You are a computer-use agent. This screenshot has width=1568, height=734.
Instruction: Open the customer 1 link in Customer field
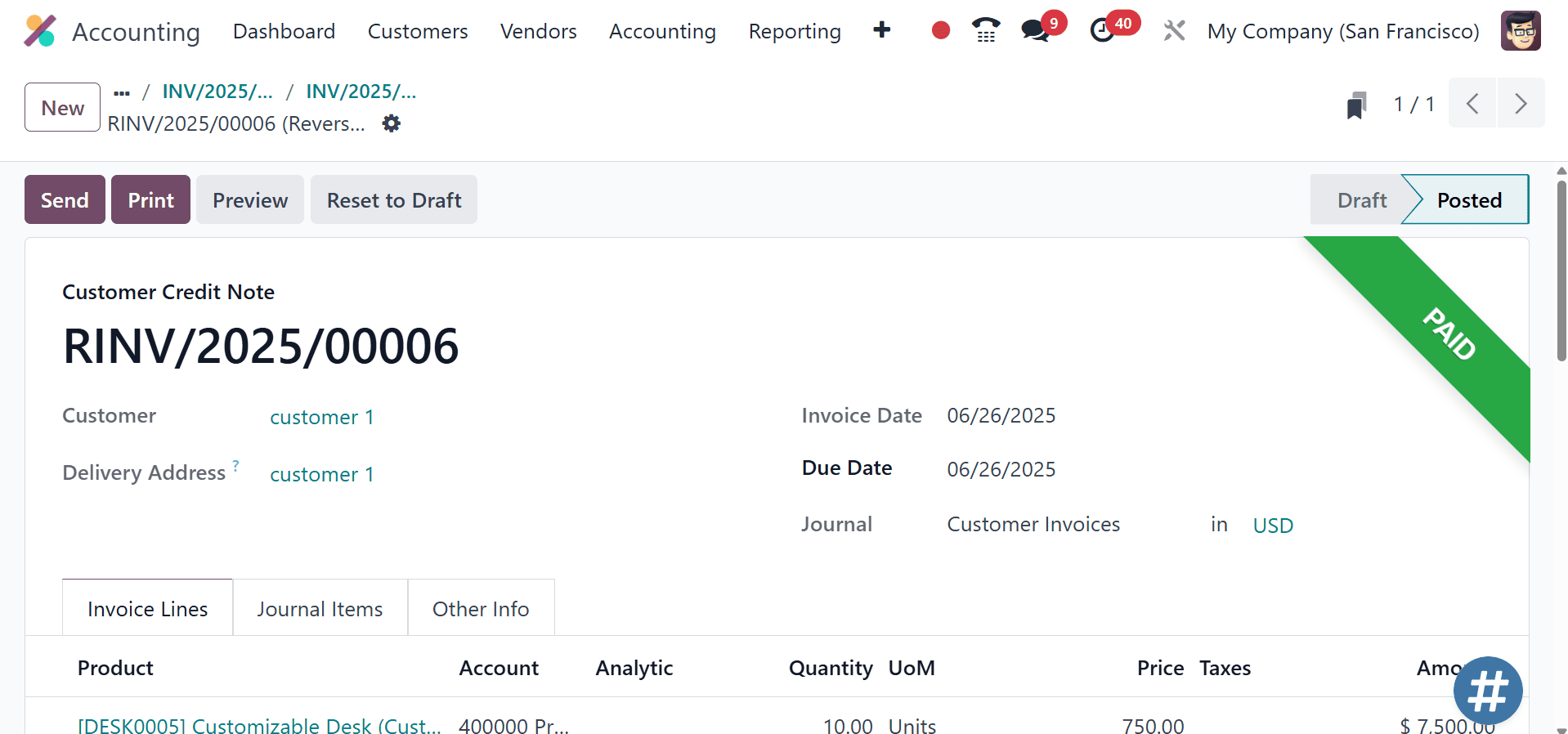tap(322, 417)
